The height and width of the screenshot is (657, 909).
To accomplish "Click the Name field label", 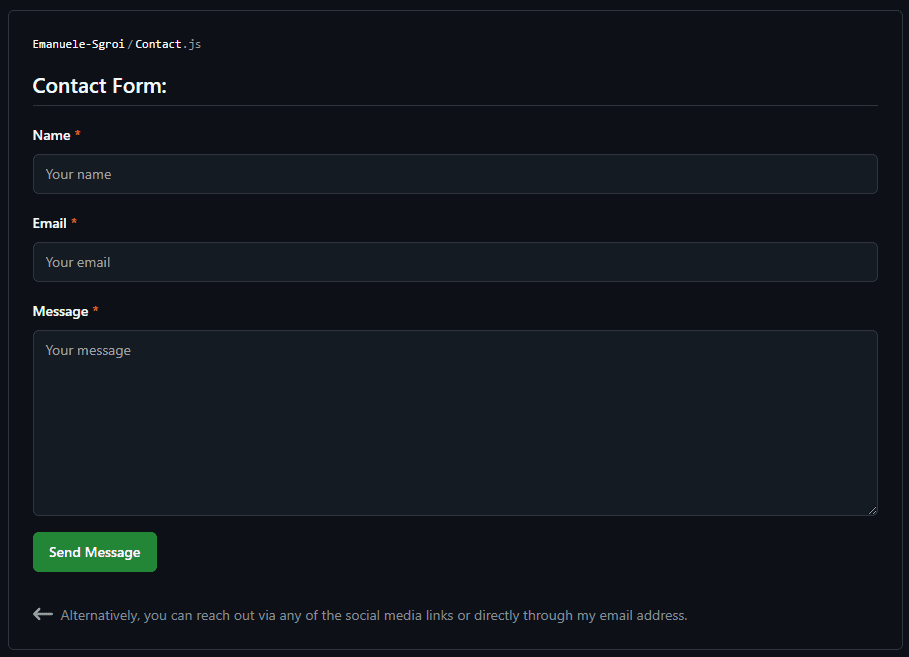I will tap(51, 135).
